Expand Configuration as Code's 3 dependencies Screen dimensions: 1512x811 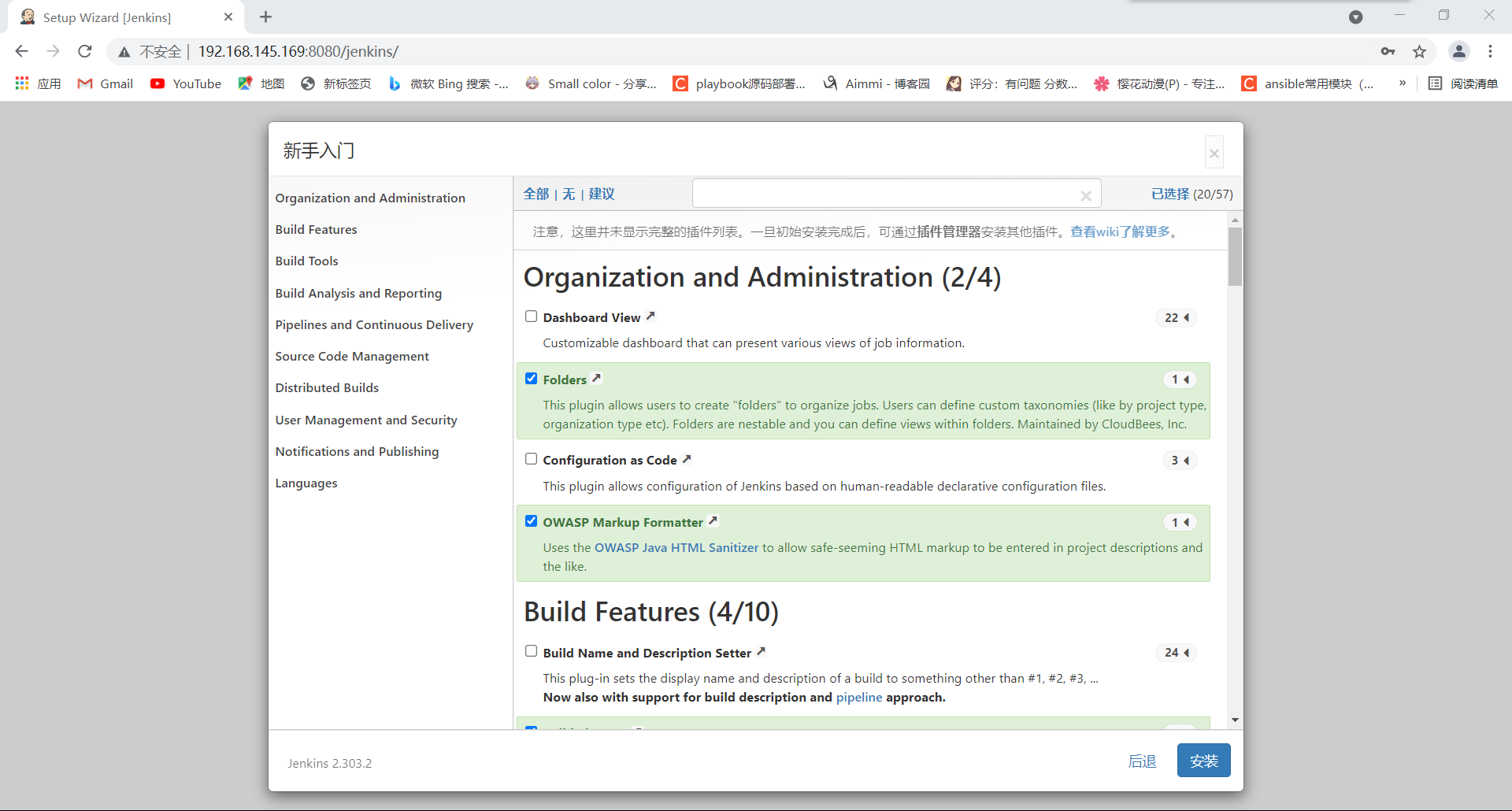(1180, 461)
